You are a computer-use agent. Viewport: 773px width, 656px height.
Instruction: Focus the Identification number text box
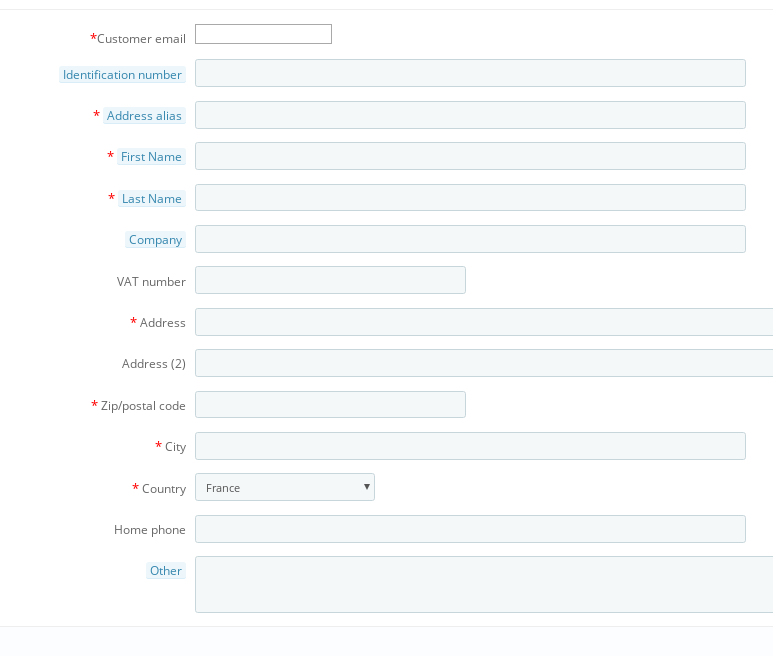470,73
